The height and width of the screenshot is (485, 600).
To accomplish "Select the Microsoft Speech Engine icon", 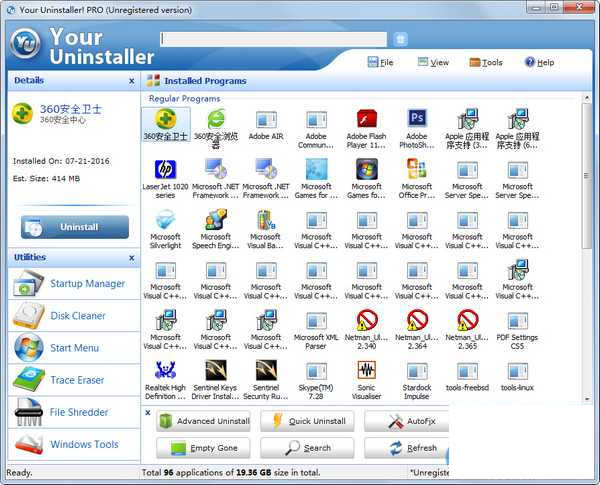I will [x=216, y=220].
